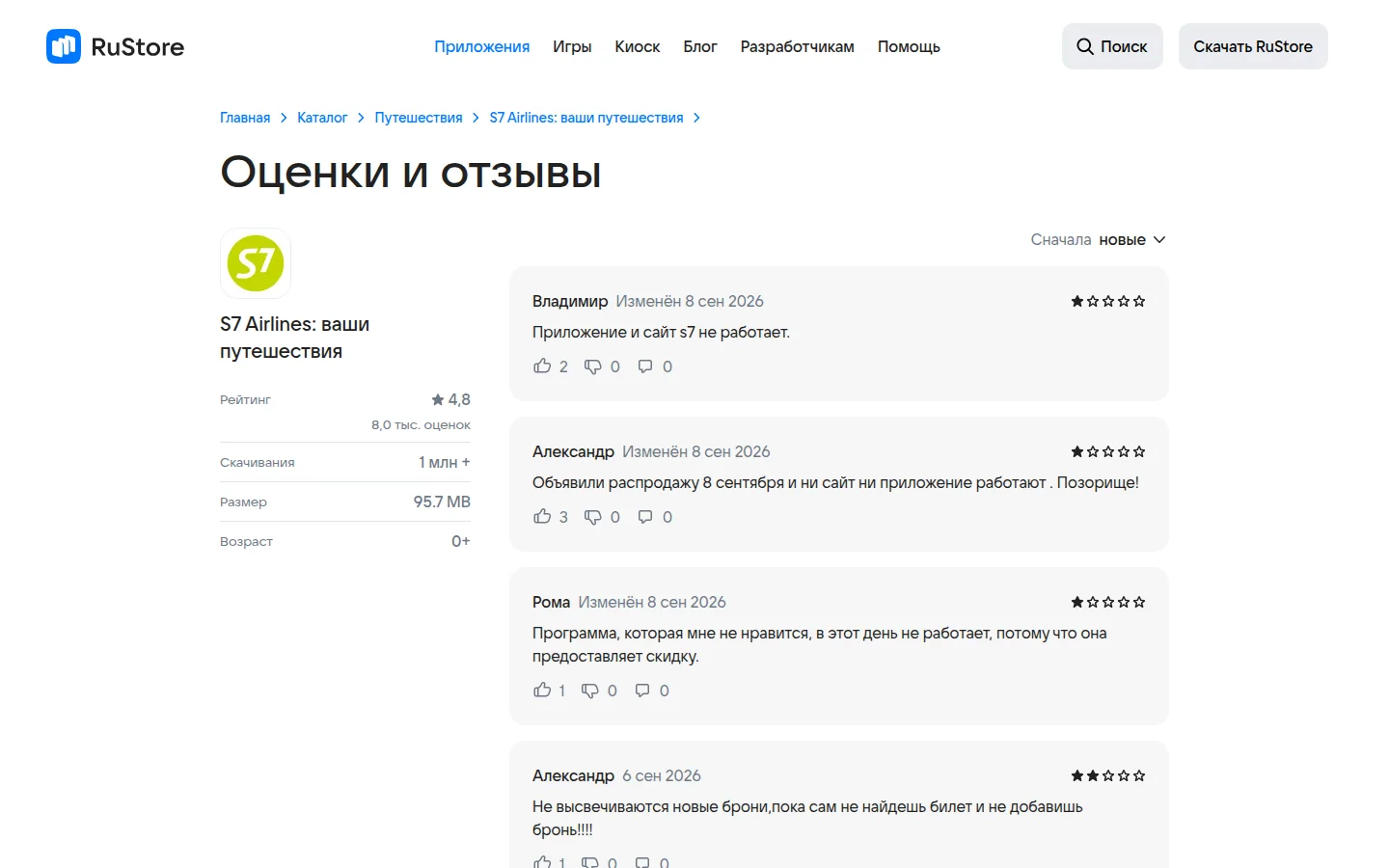Viewport: 1389px width, 868px height.
Task: Click the S7 Airlines: ваши путешествия app title
Action: pos(295,338)
